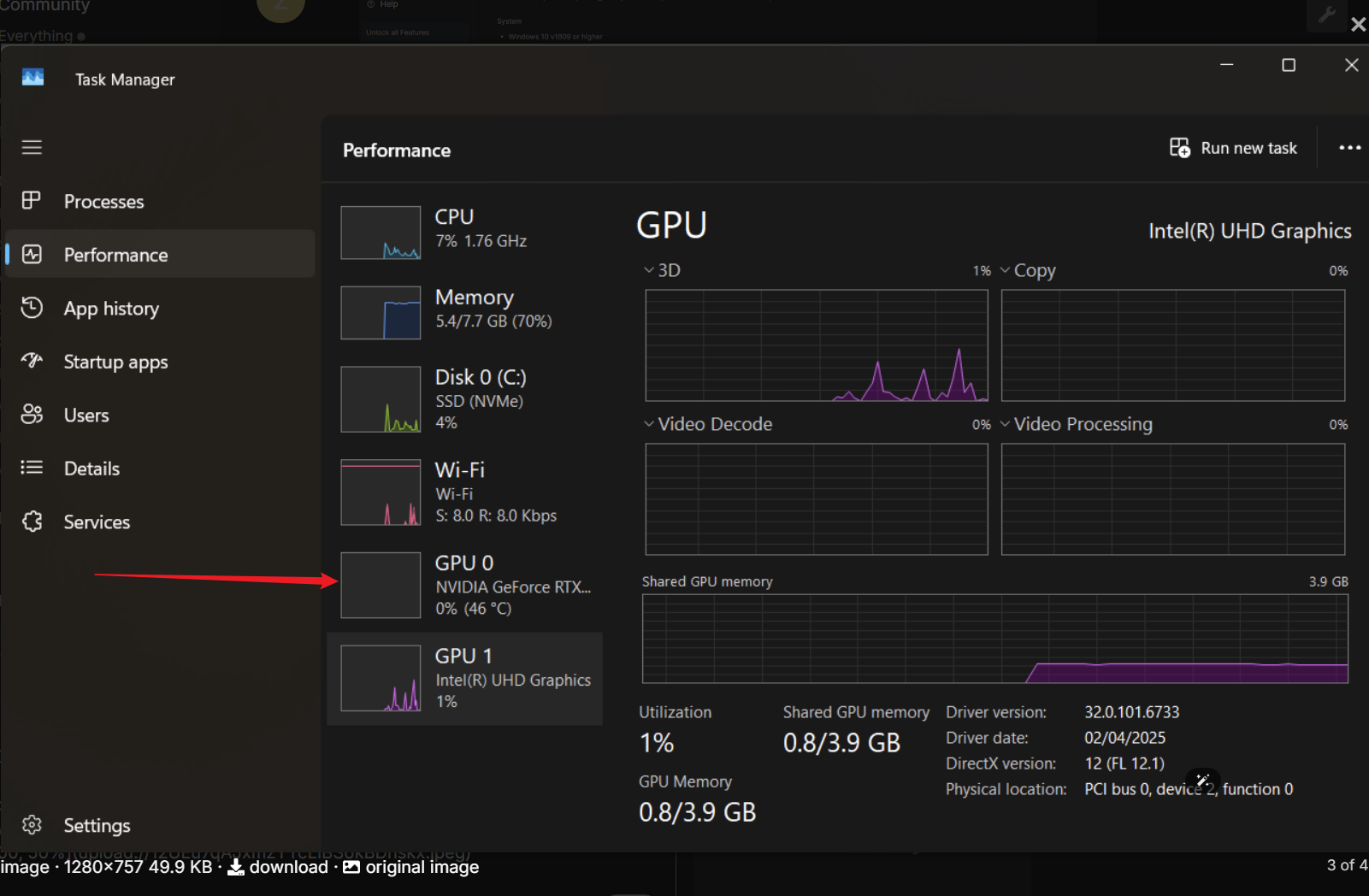This screenshot has width=1369, height=896.
Task: Click the Users people icon
Action: pos(32,415)
